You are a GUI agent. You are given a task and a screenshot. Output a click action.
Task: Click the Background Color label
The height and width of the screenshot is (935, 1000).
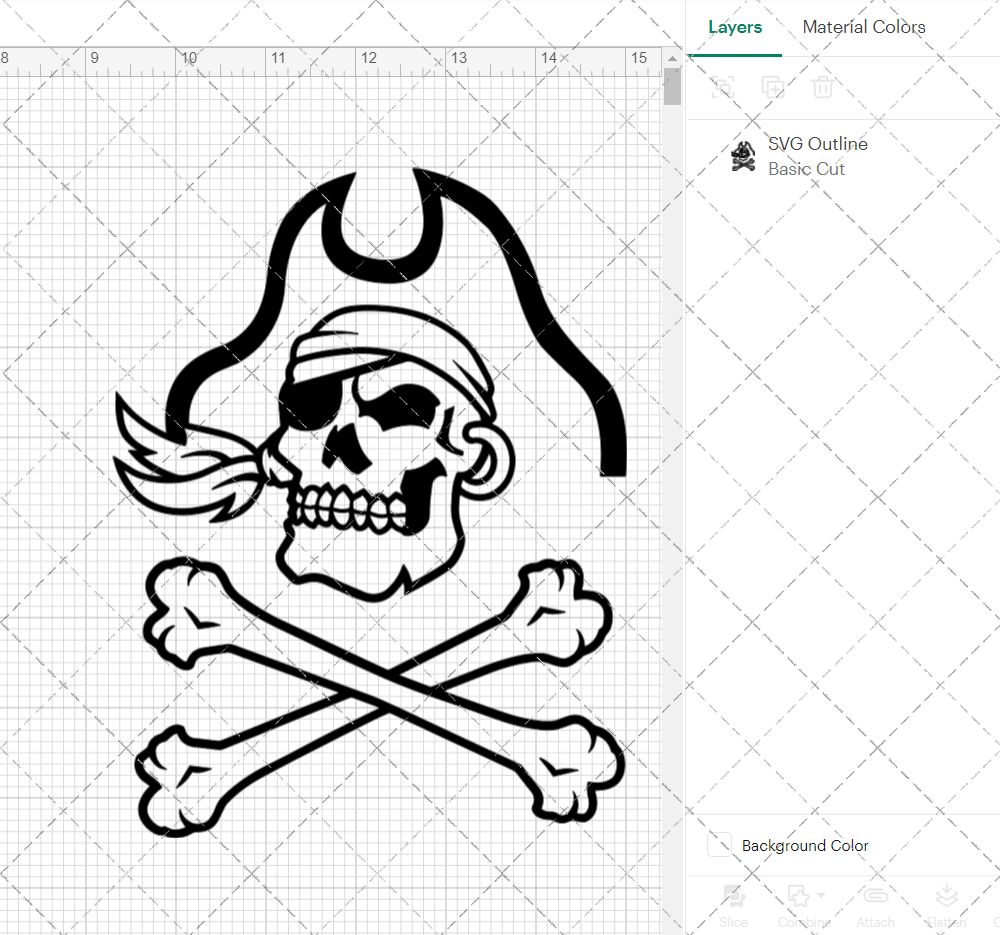(805, 846)
